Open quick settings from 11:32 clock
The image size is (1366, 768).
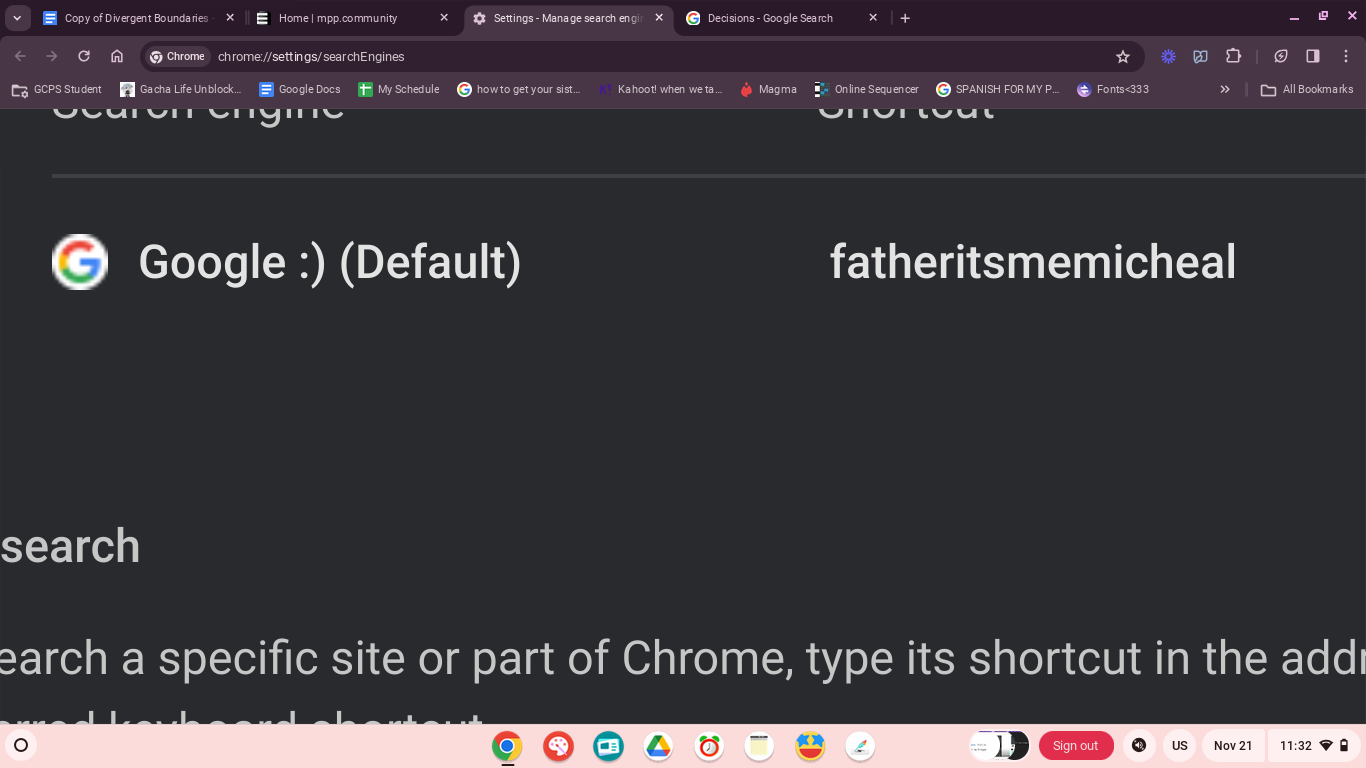pos(1313,745)
